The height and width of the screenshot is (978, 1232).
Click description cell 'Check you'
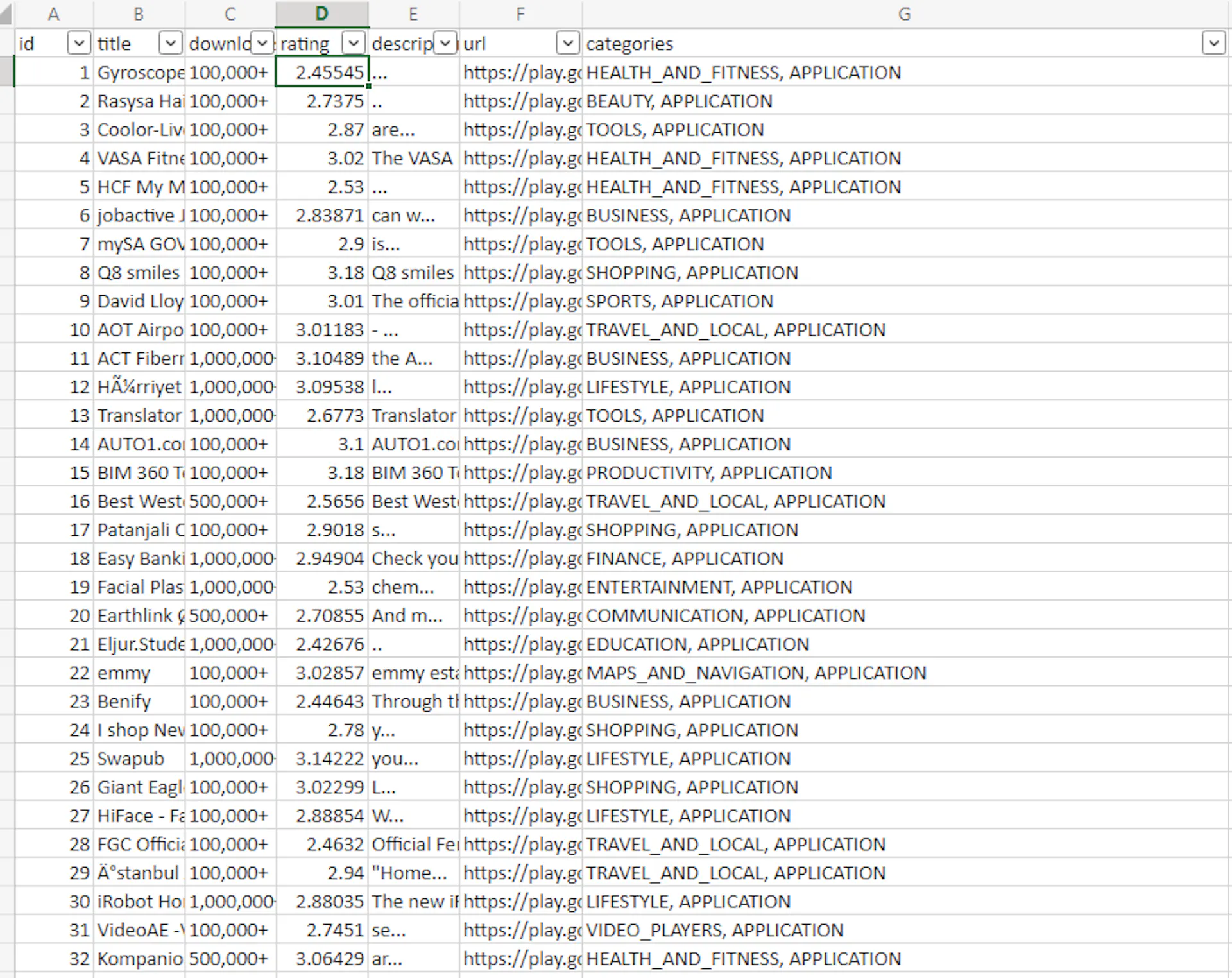(x=414, y=558)
